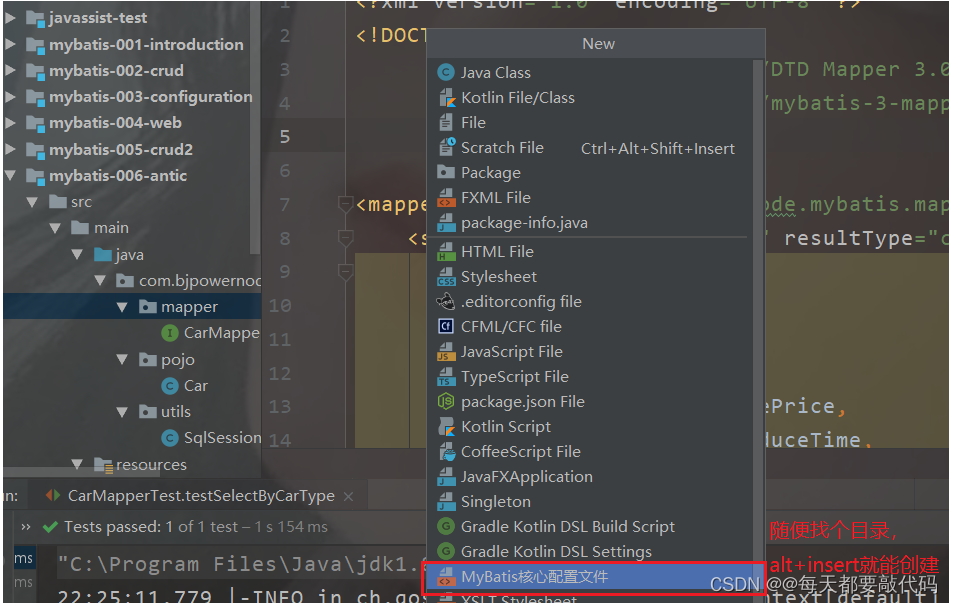Viewport: 953px width, 604px height.
Task: Click the project tree vertical scrollbar
Action: click(255, 128)
